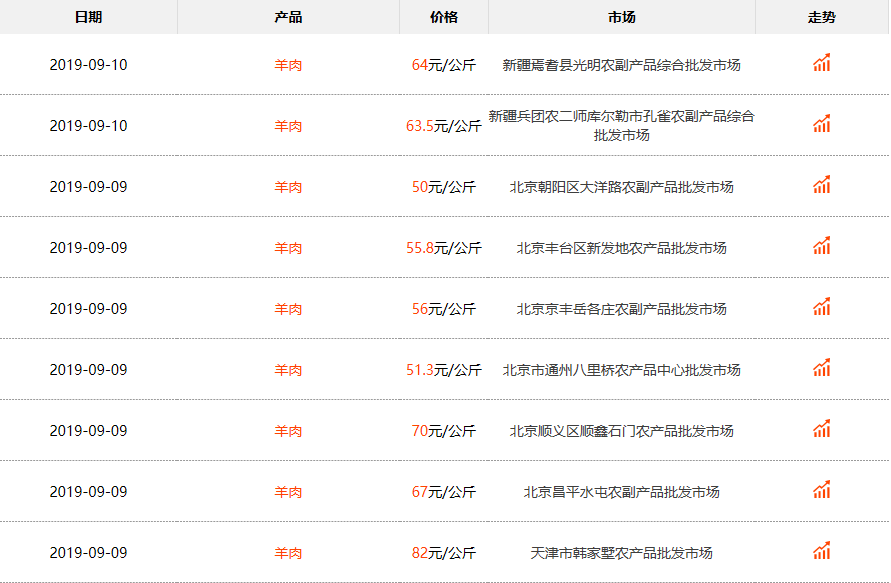
Task: Click the price 82元/公斤
Action: coord(444,553)
